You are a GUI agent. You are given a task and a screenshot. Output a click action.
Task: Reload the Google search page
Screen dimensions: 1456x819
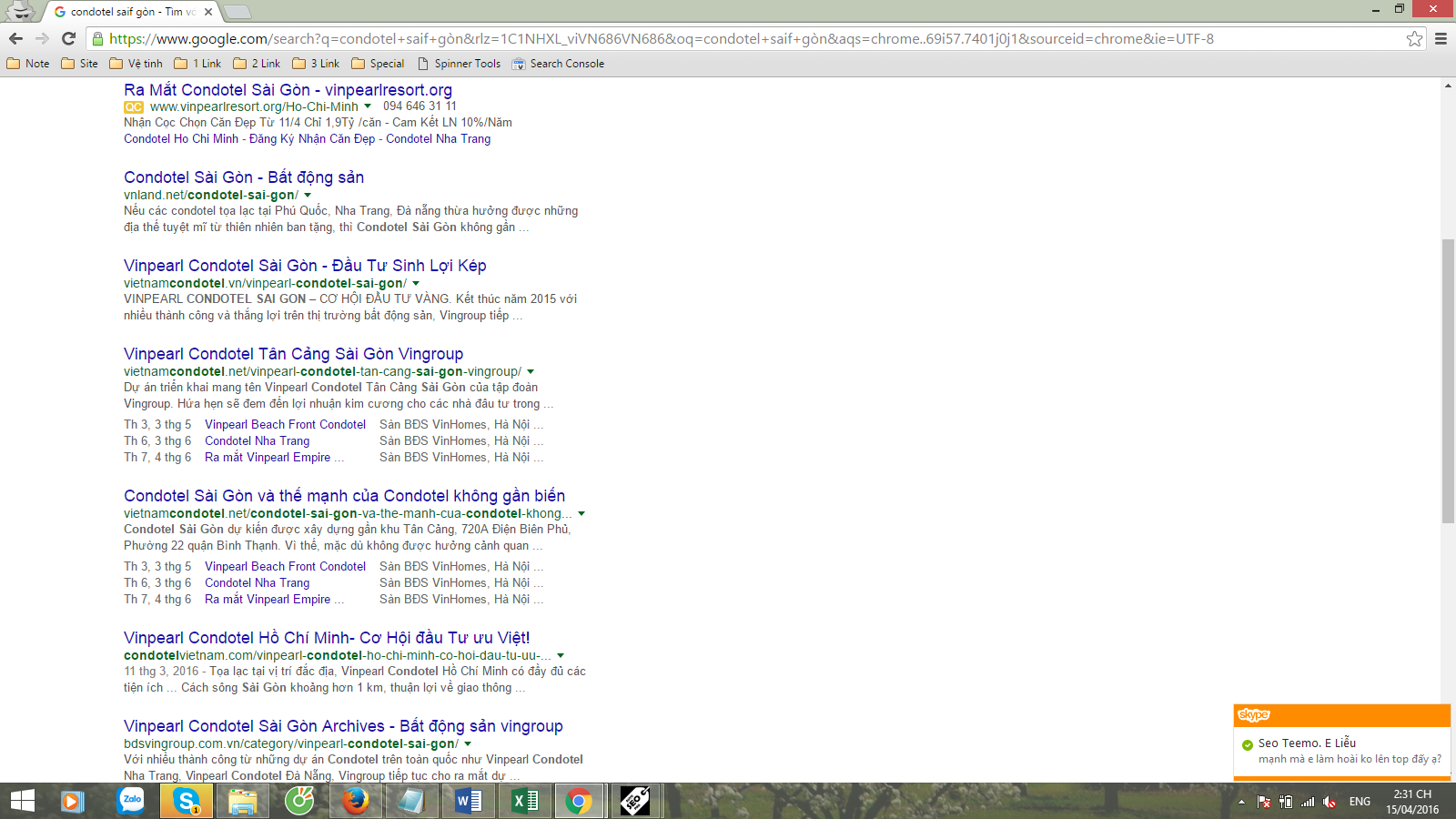click(x=68, y=38)
